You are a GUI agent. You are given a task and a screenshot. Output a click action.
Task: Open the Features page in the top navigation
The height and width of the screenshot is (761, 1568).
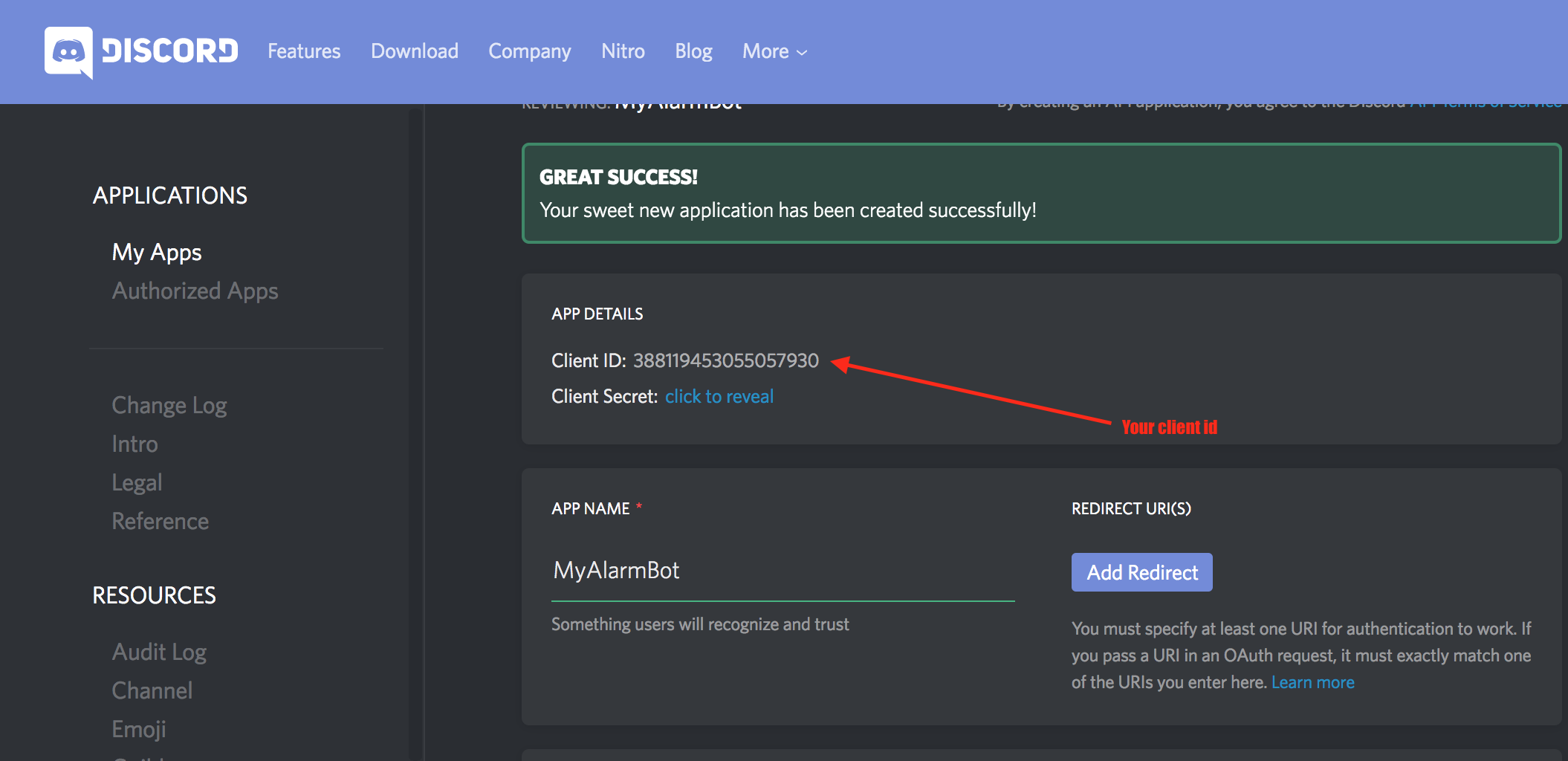(x=303, y=51)
